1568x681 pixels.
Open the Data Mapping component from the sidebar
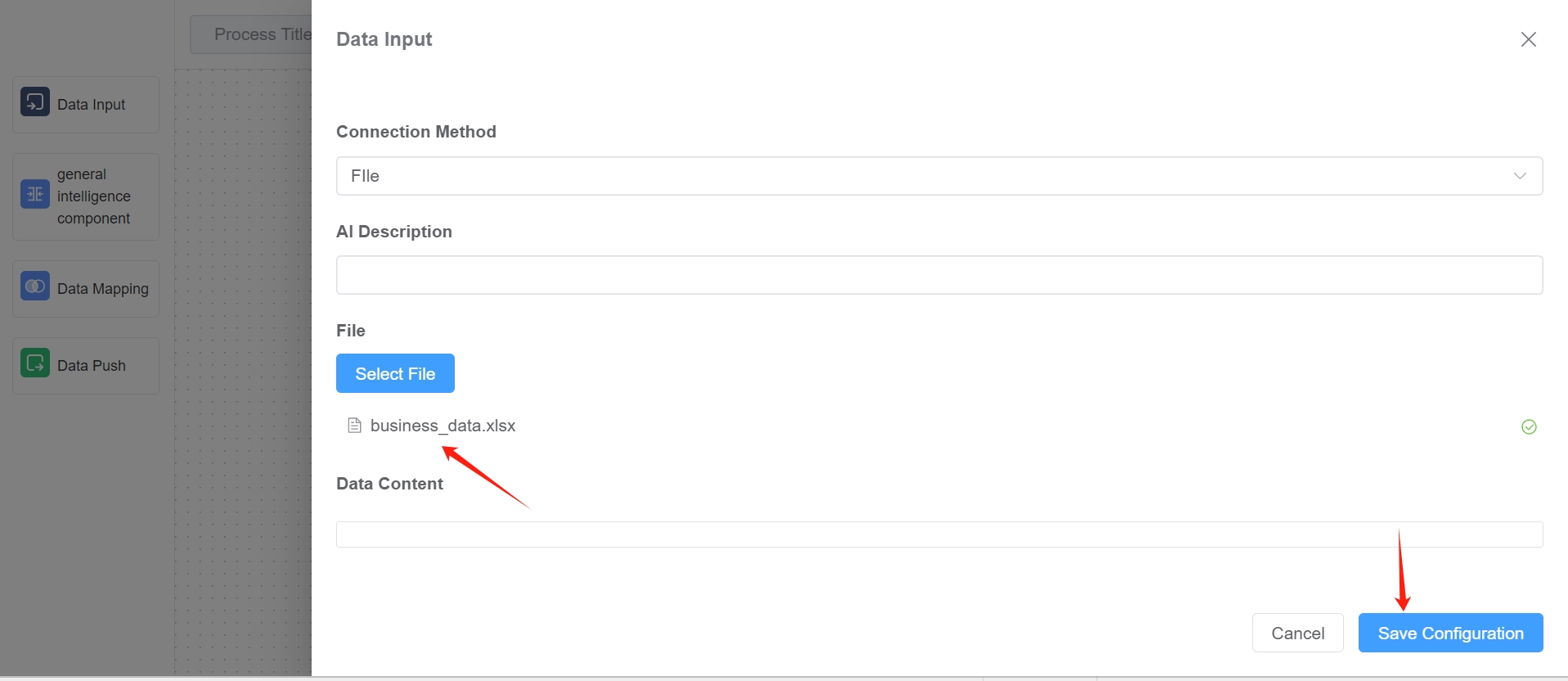pyautogui.click(x=34, y=287)
